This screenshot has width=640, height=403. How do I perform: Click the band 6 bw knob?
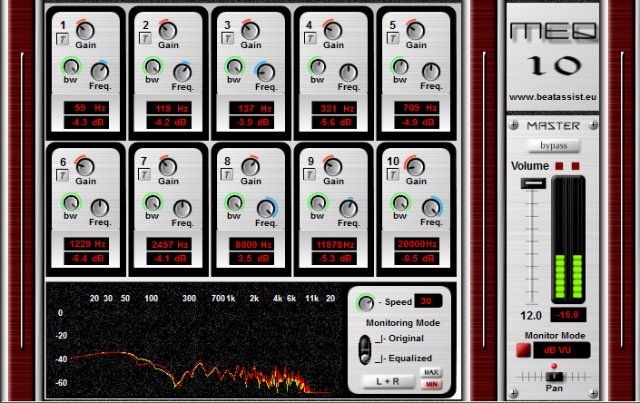[71, 203]
